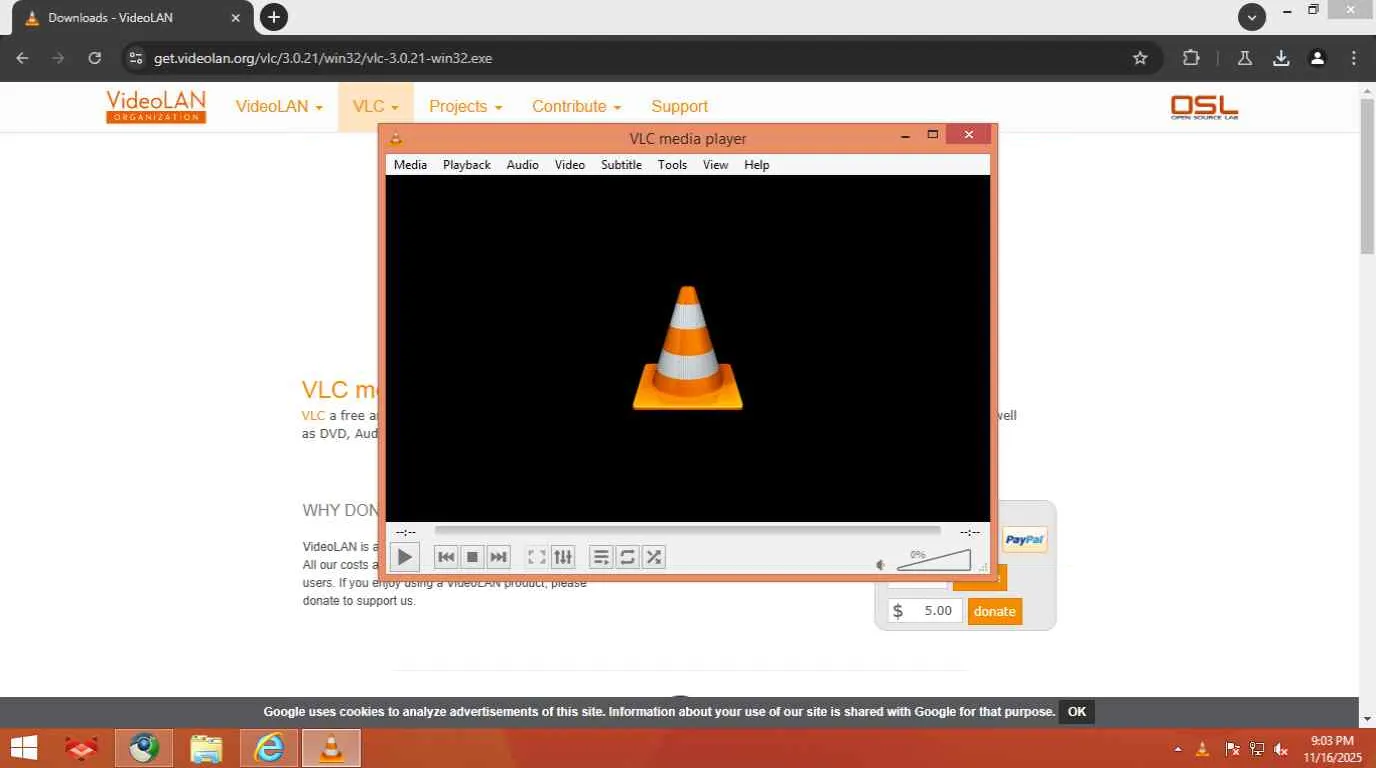
Task: Show VLC extended settings equalizer icon
Action: pos(563,557)
